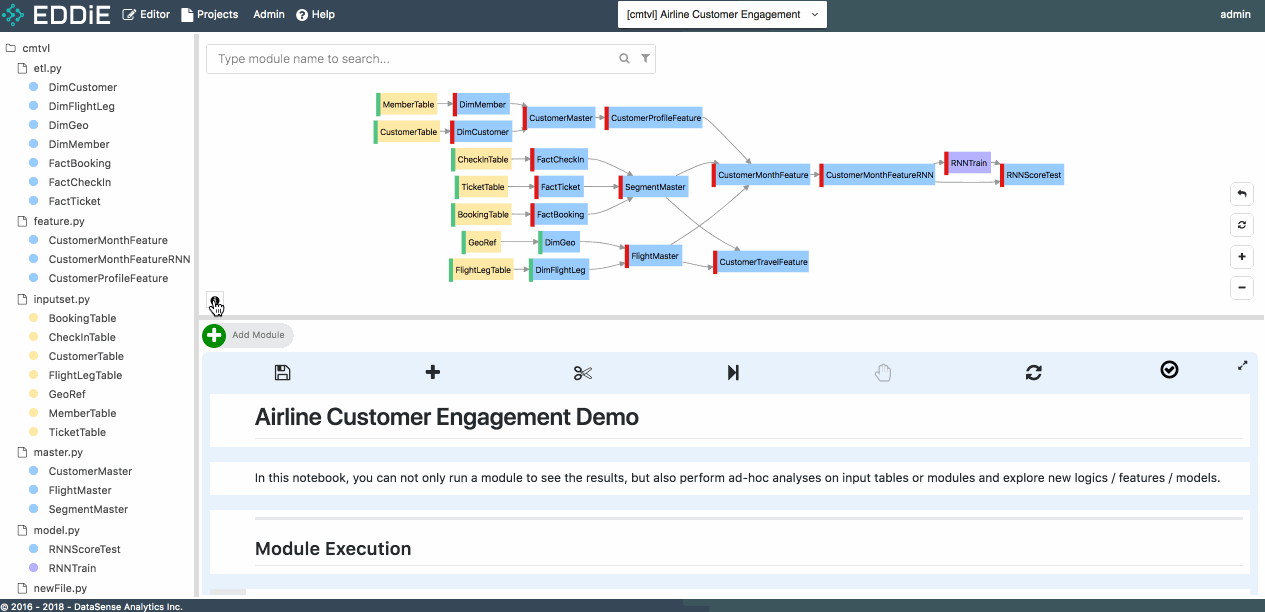
Task: Open the Help menu
Action: 316,15
